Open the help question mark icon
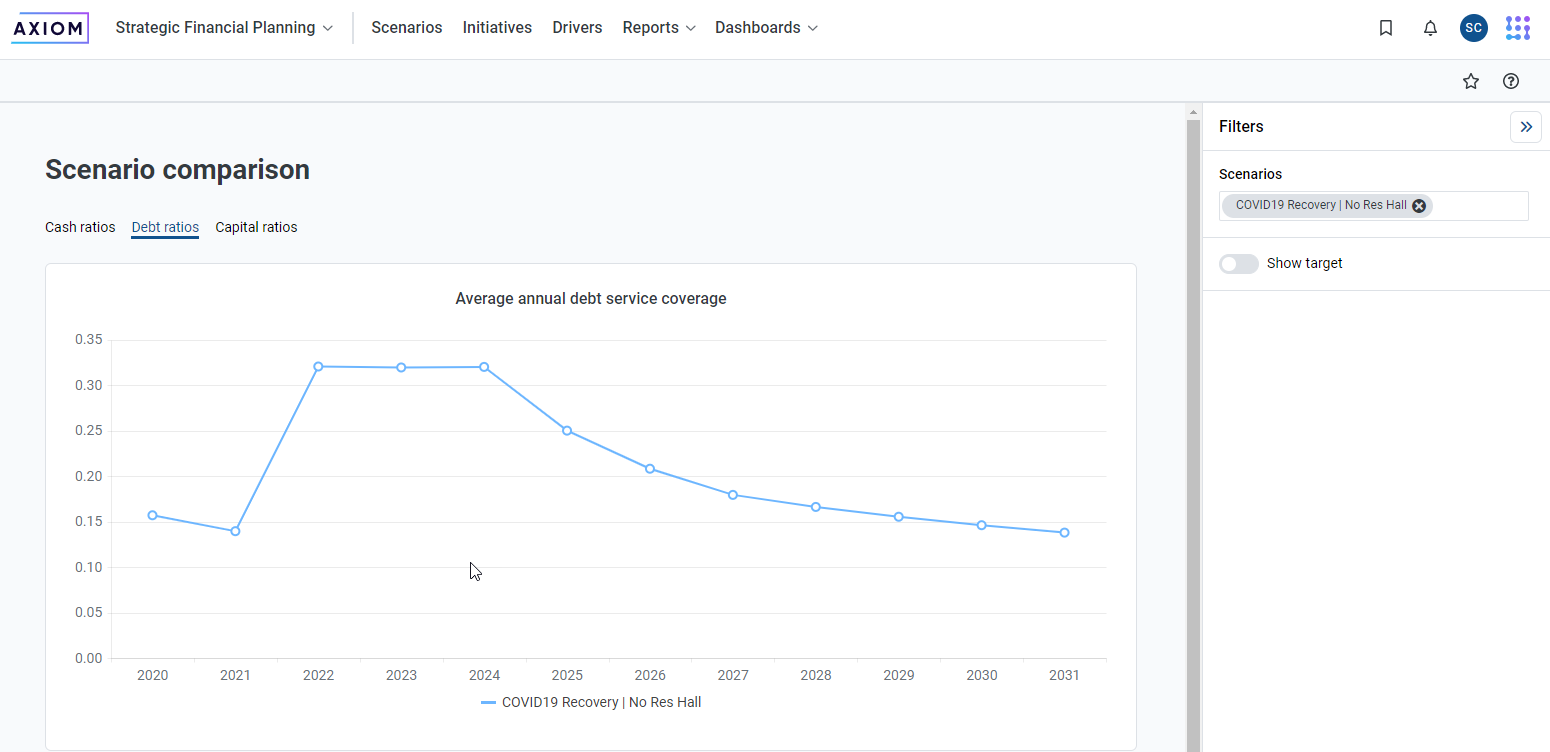This screenshot has width=1550, height=752. click(x=1511, y=81)
